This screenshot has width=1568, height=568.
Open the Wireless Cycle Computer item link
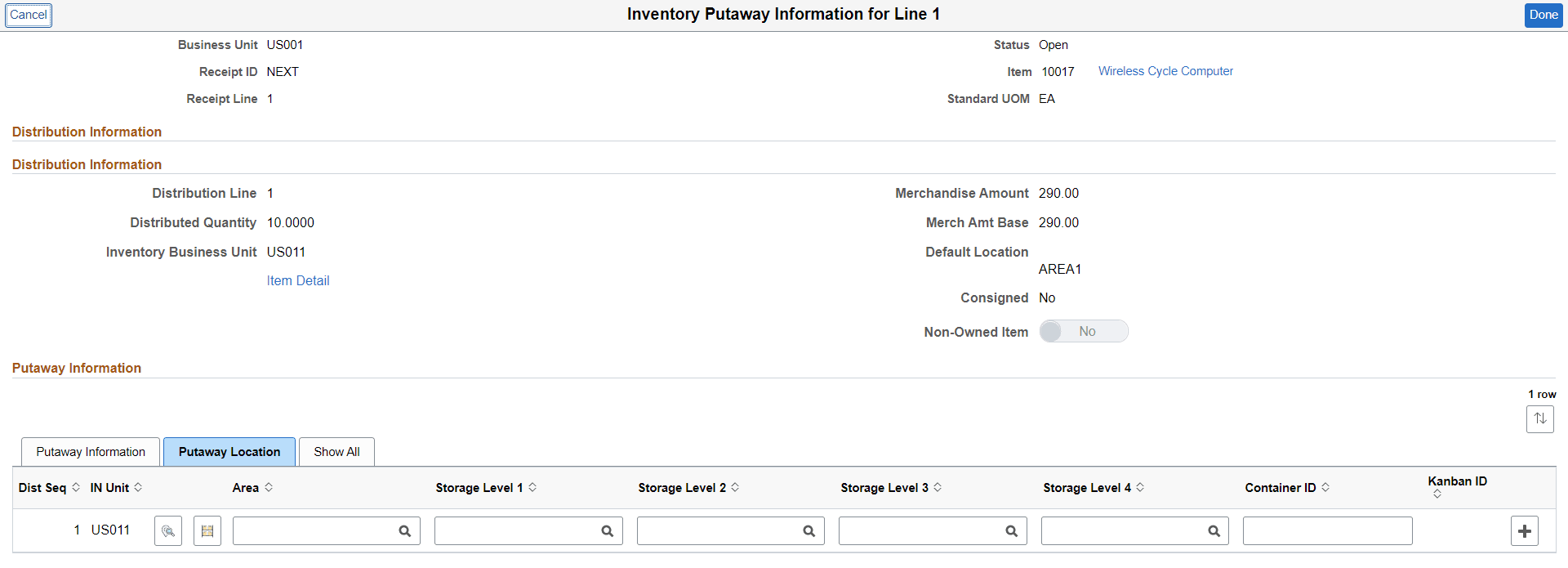pos(1165,71)
